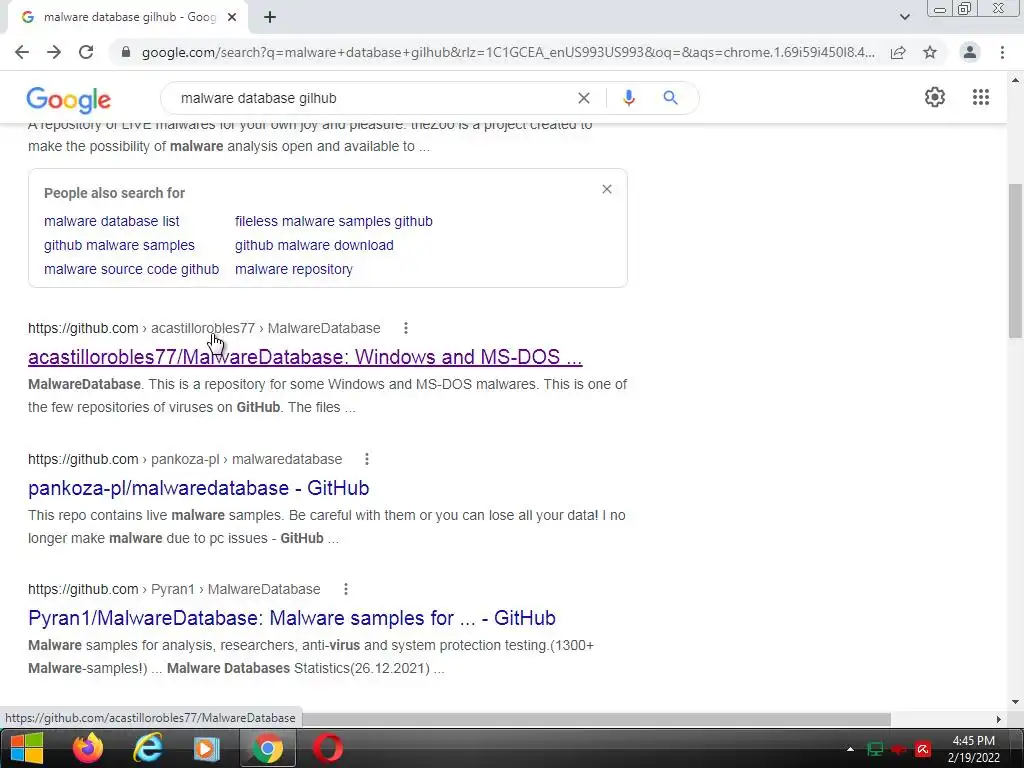The image size is (1024, 768).
Task: Open the Chrome three-dot menu
Action: pyautogui.click(x=1002, y=52)
